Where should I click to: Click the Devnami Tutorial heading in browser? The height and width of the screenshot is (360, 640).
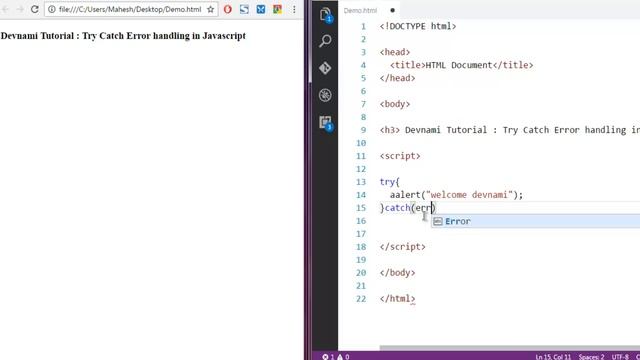(x=123, y=36)
